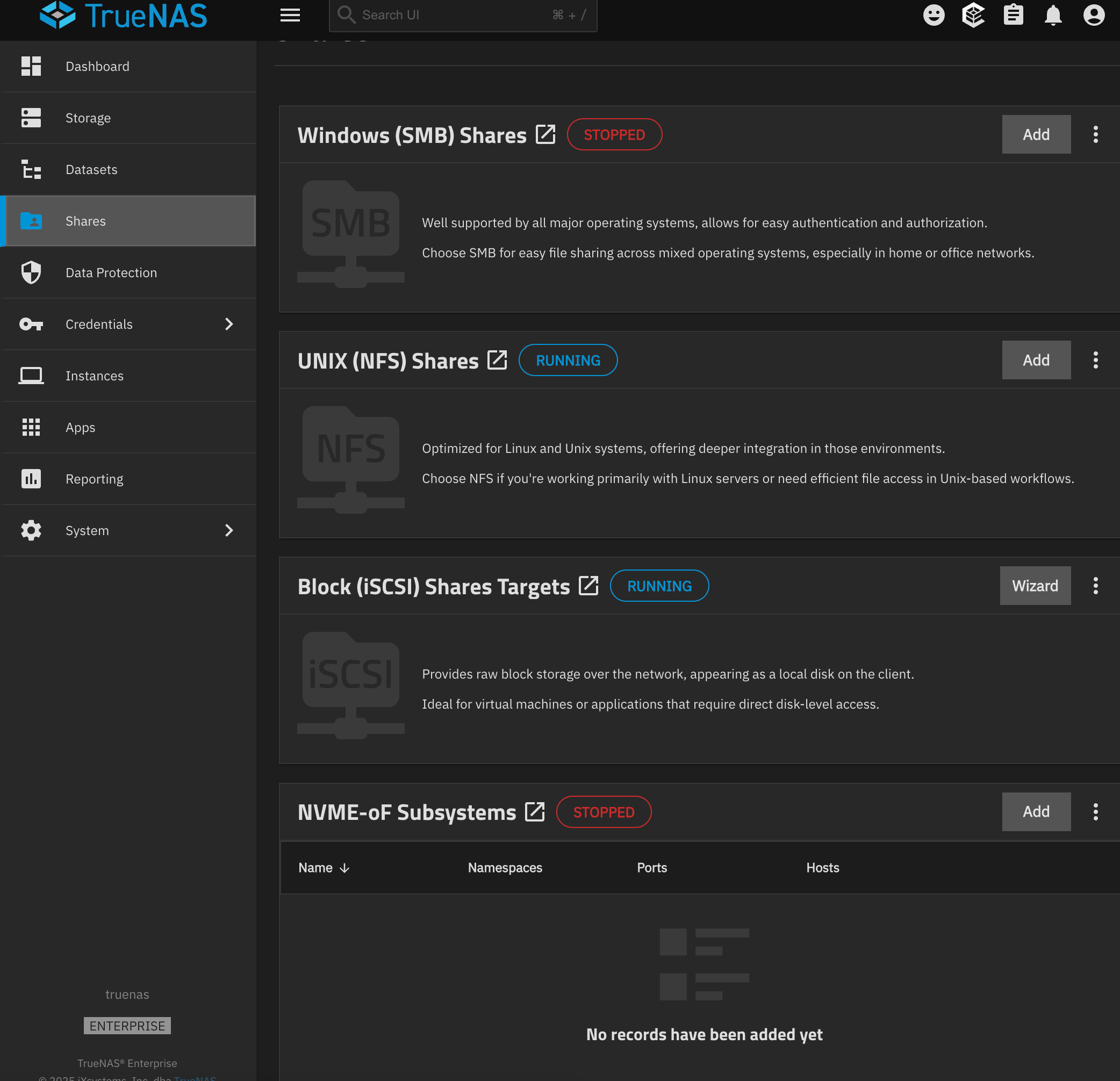Click the "TrueNAS® Enterprise" footer text
The width and height of the screenshot is (1120, 1081).
(127, 1063)
